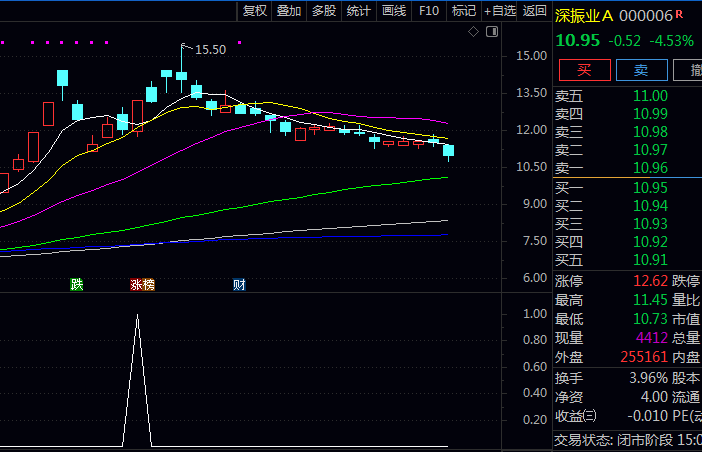The image size is (702, 452).
Task: Click the green 跌 event marker
Action: click(77, 284)
